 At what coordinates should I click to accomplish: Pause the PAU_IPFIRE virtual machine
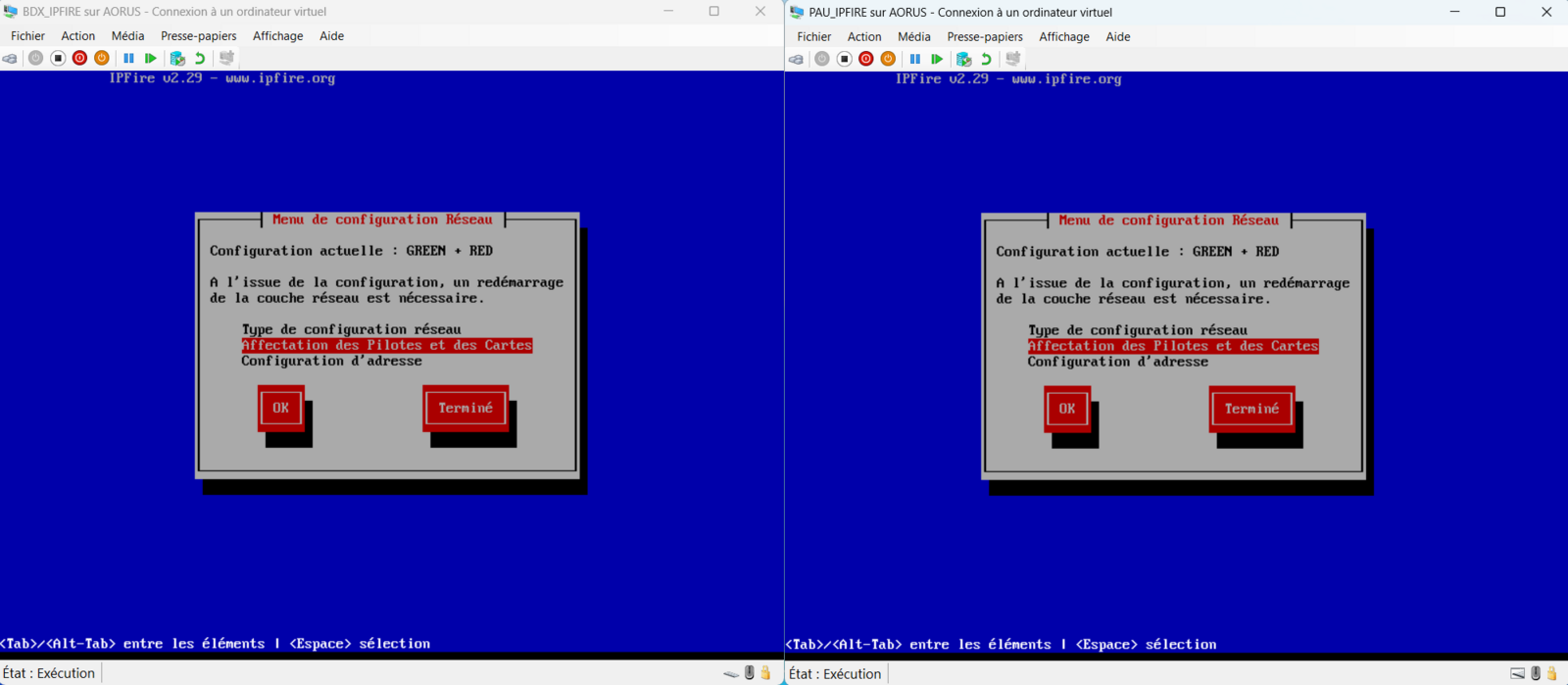(914, 59)
